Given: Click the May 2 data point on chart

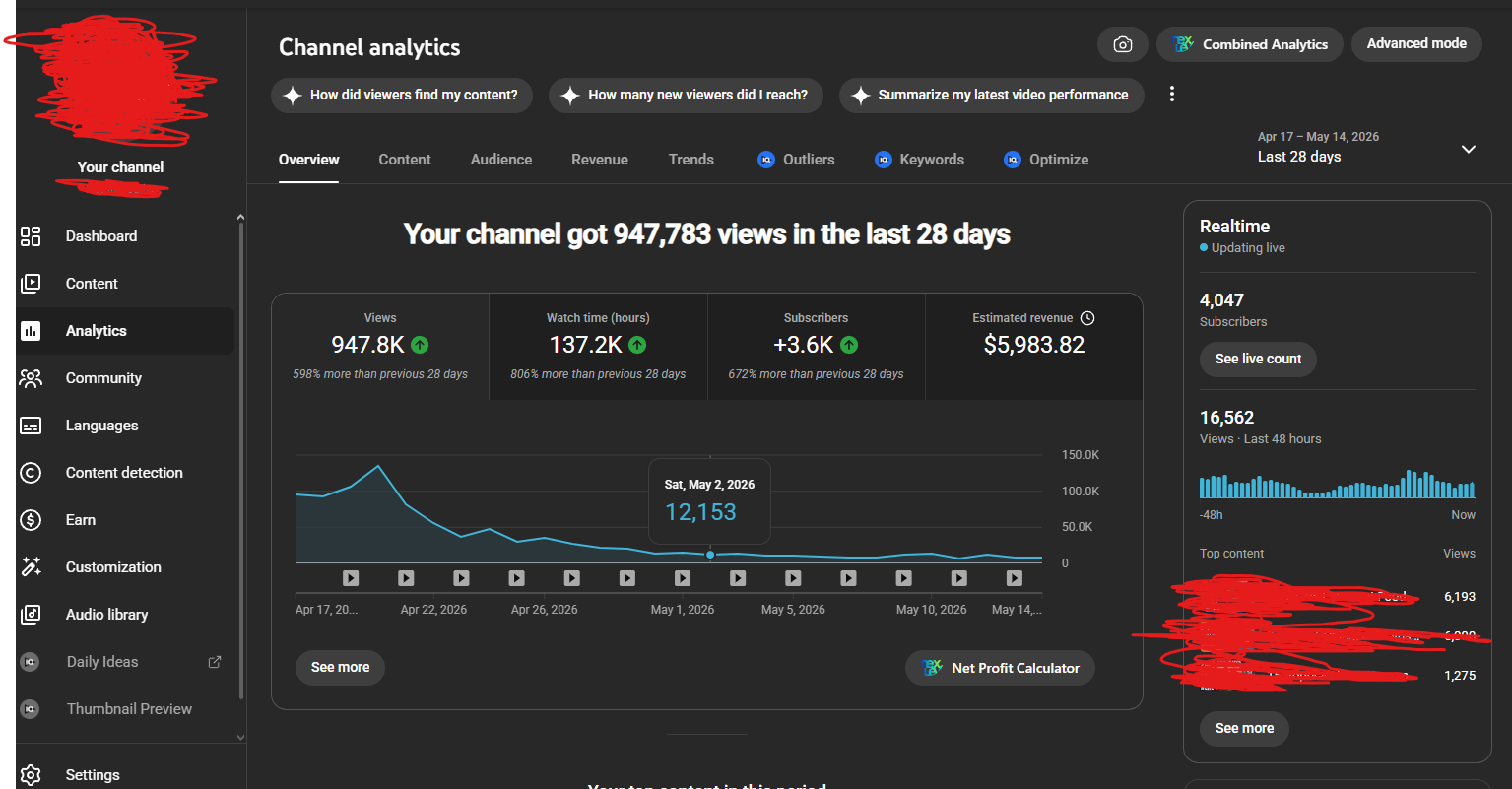Looking at the screenshot, I should point(710,555).
